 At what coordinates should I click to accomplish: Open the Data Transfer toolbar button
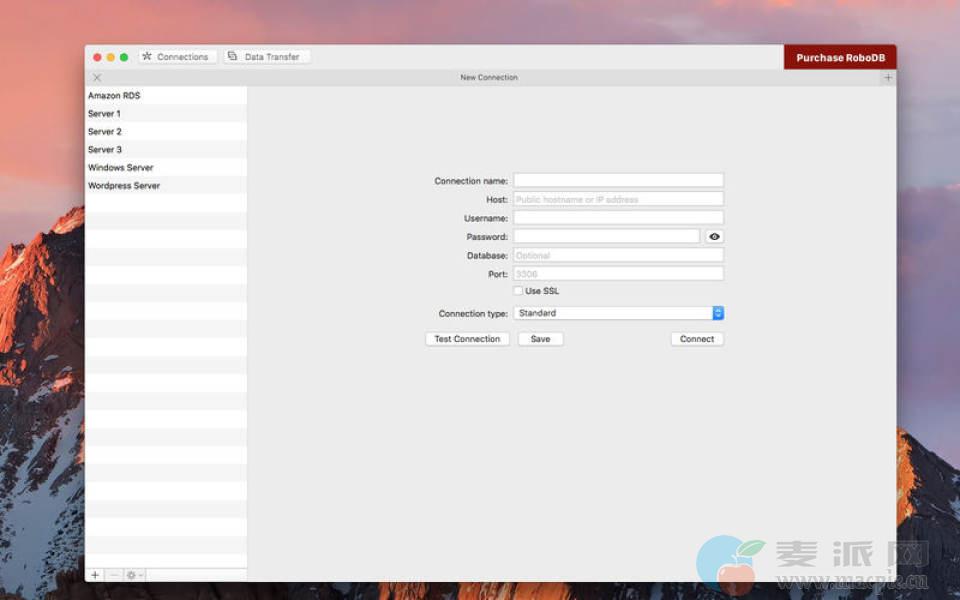[266, 57]
